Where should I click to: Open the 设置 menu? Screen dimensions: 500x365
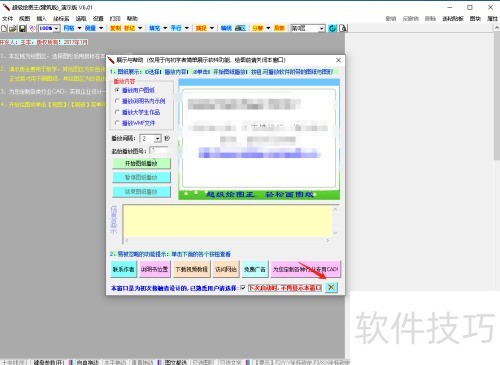pyautogui.click(x=98, y=18)
